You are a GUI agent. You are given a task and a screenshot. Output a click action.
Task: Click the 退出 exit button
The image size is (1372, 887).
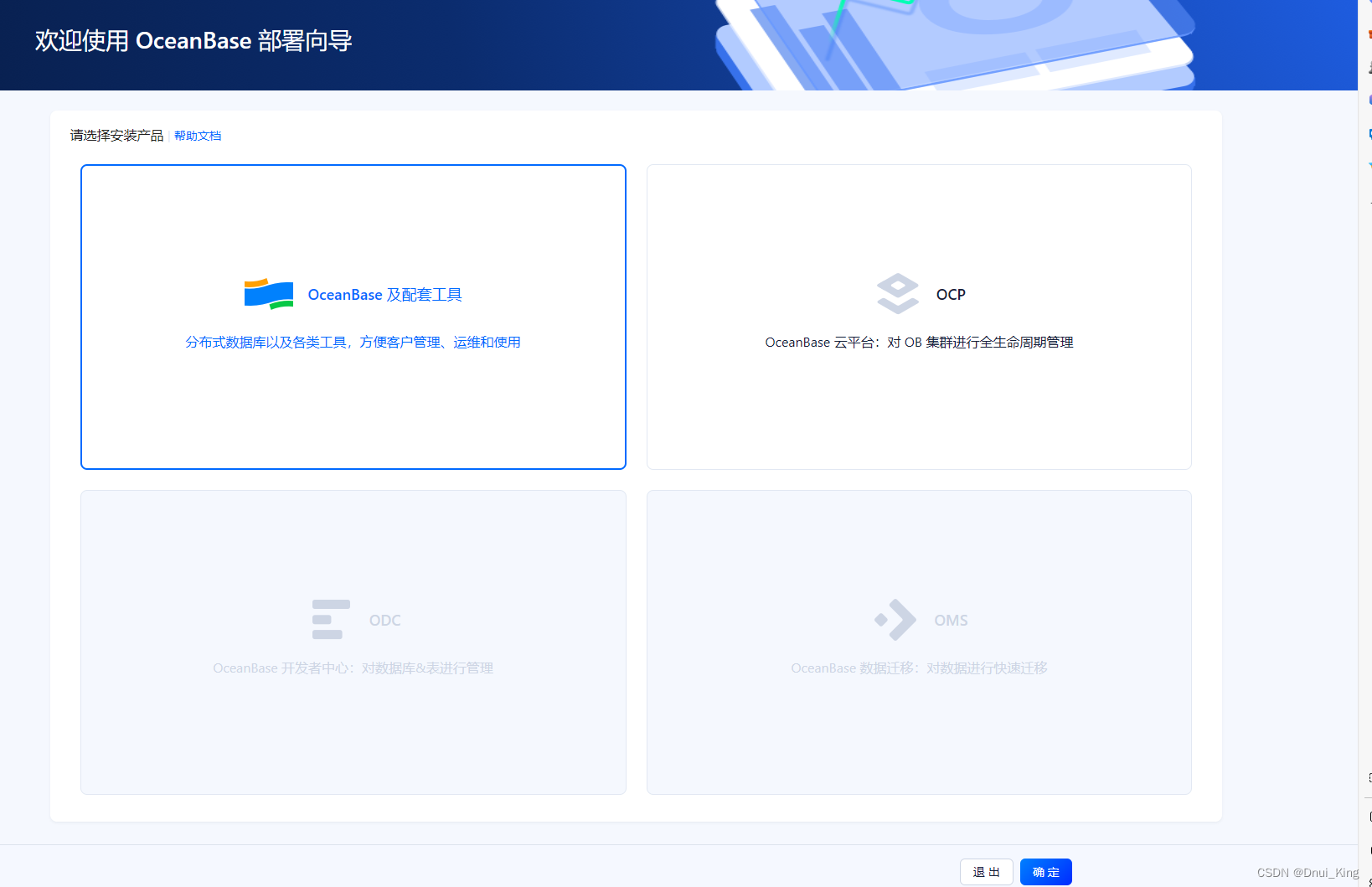coord(986,871)
